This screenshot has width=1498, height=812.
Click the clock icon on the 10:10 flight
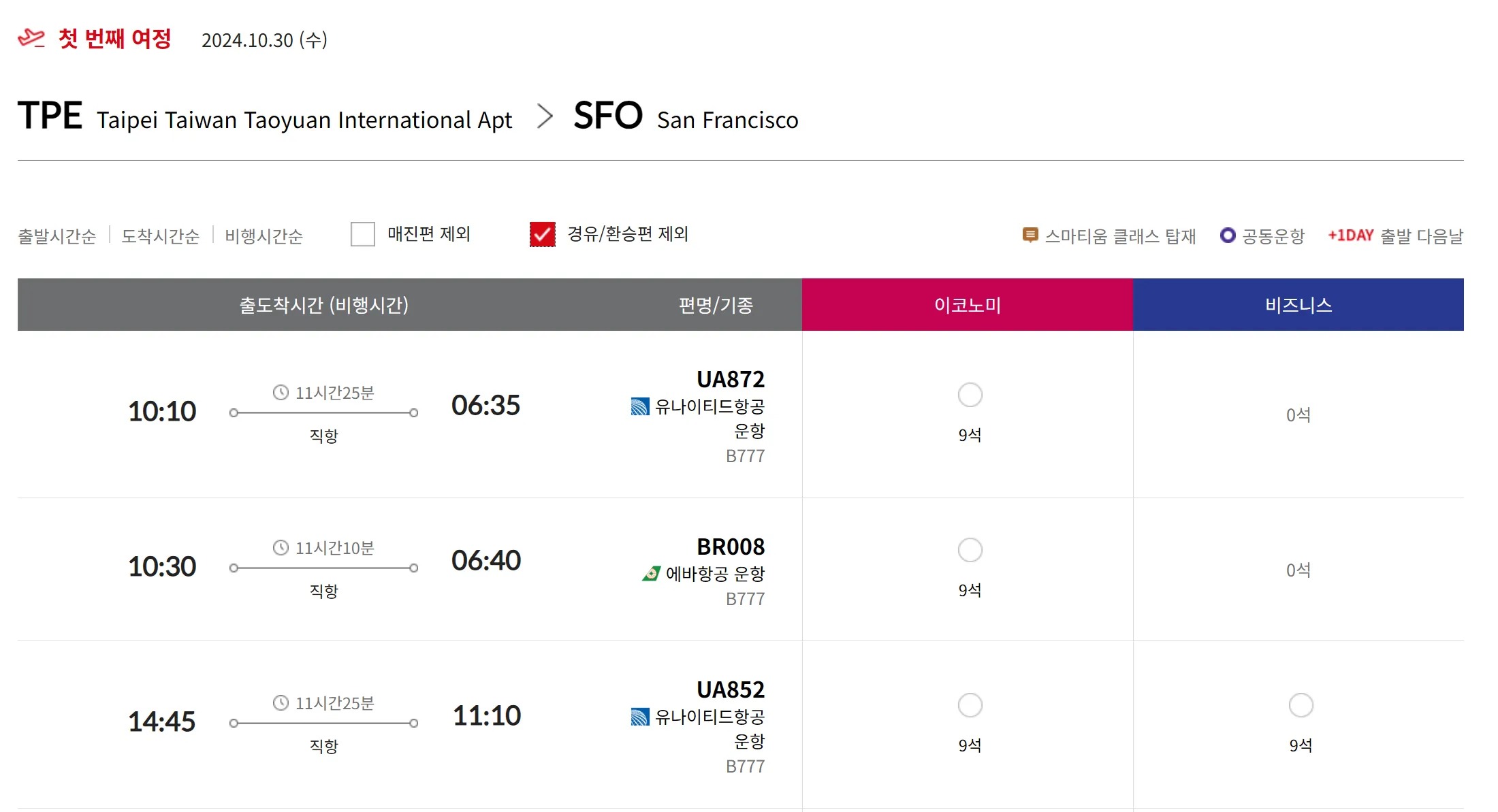[x=281, y=393]
